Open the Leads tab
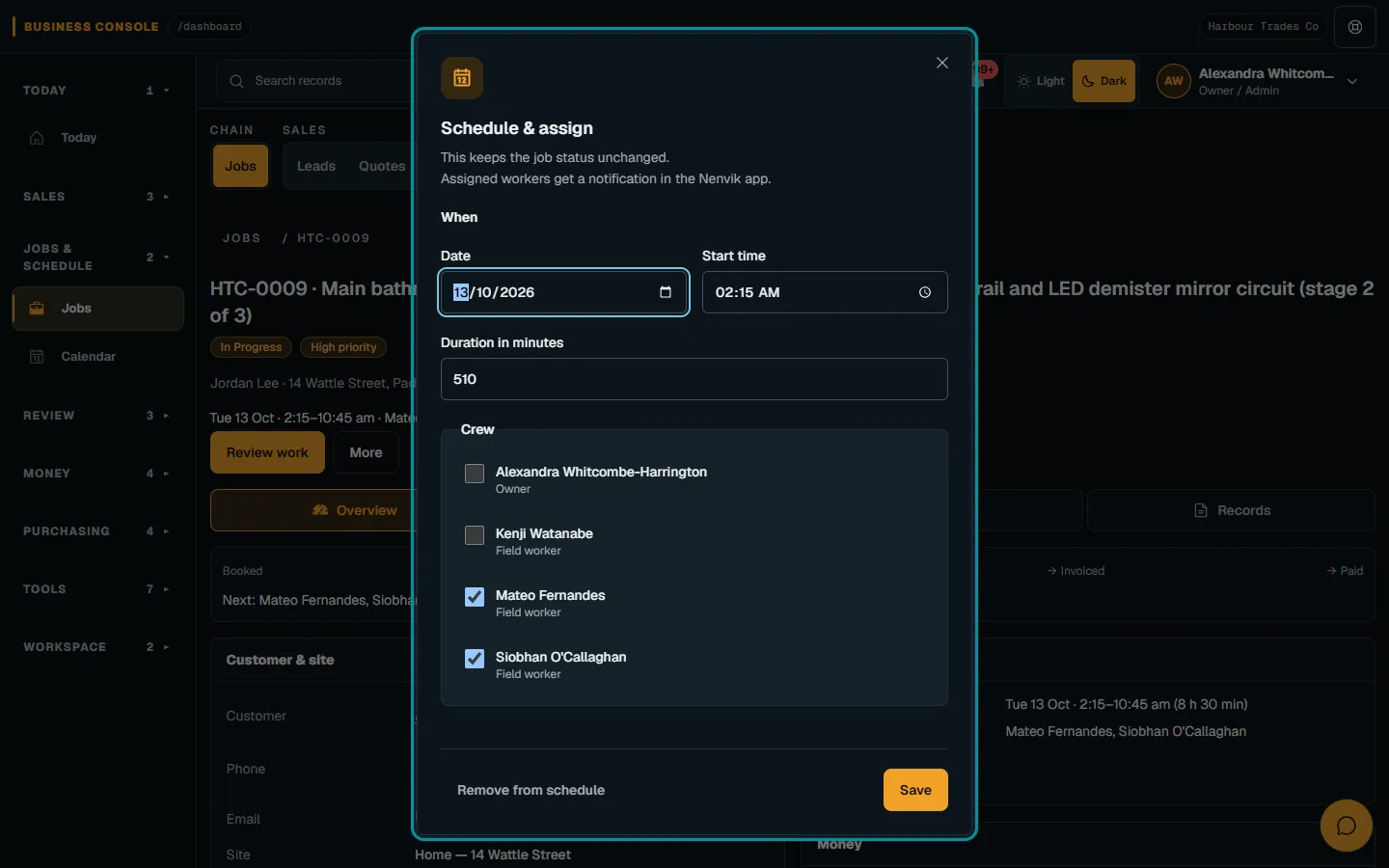This screenshot has width=1389, height=868. [316, 166]
